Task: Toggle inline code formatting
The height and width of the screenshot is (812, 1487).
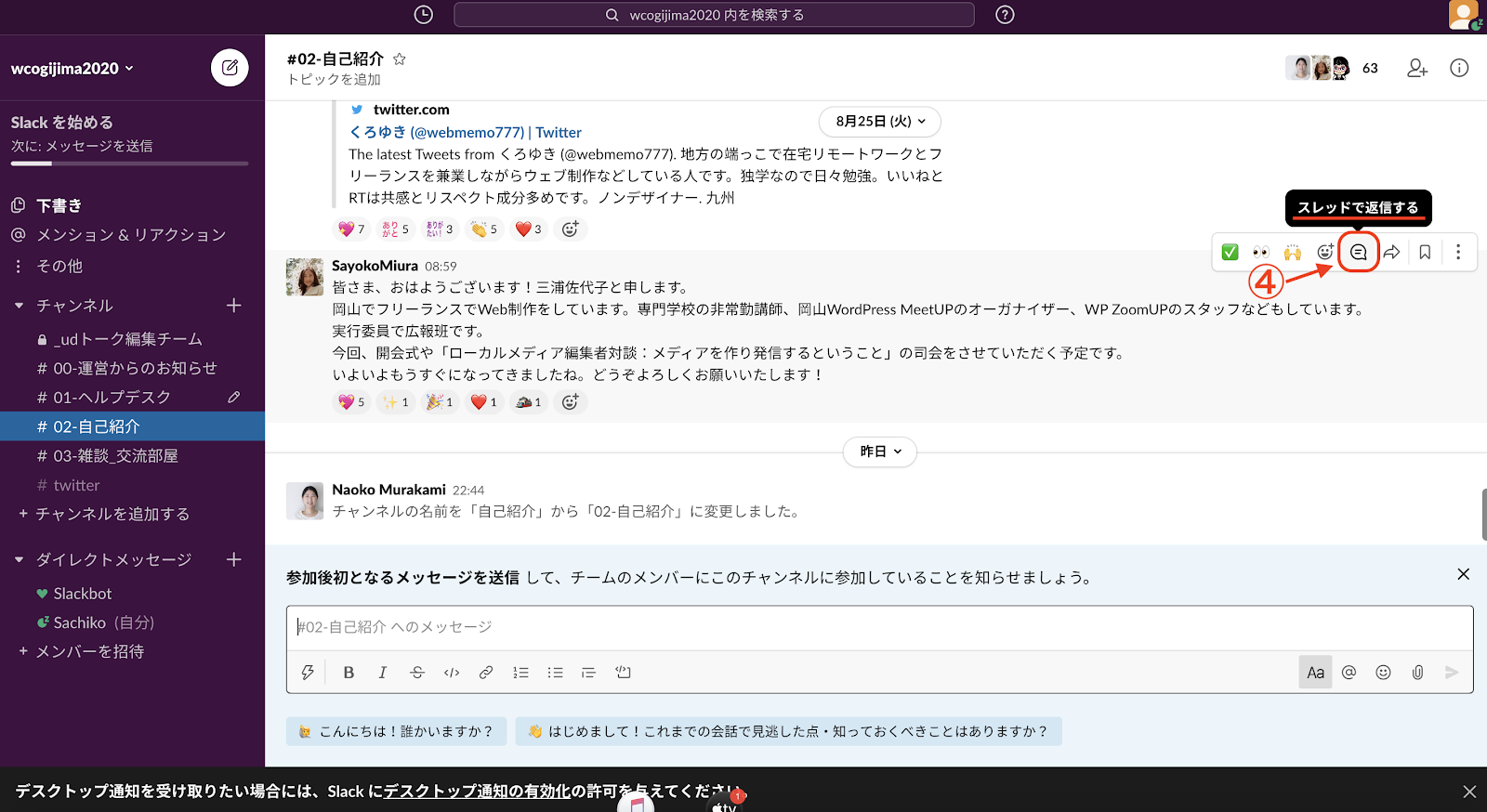Action: click(452, 672)
